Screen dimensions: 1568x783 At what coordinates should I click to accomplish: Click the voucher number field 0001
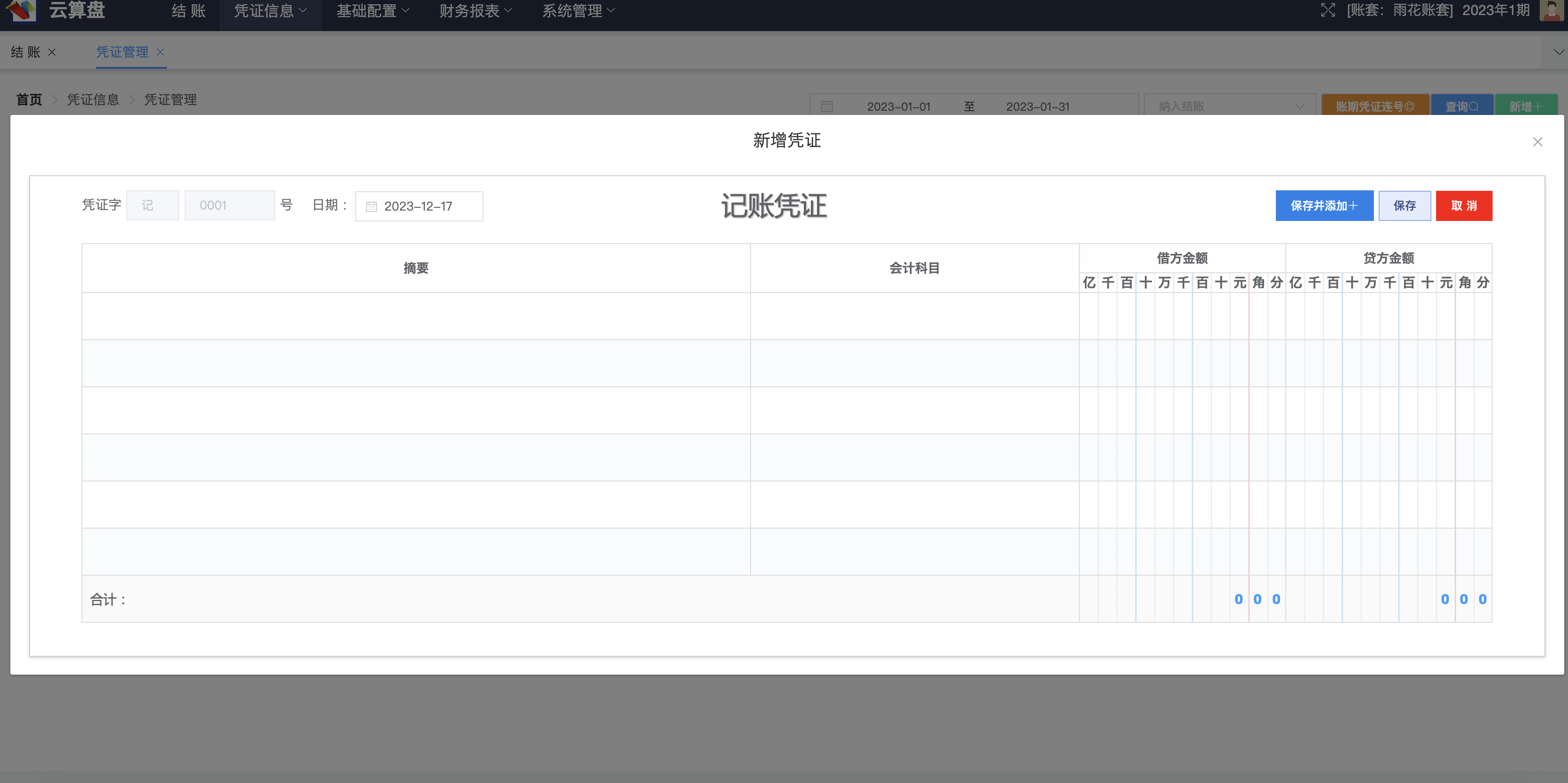[x=229, y=206]
